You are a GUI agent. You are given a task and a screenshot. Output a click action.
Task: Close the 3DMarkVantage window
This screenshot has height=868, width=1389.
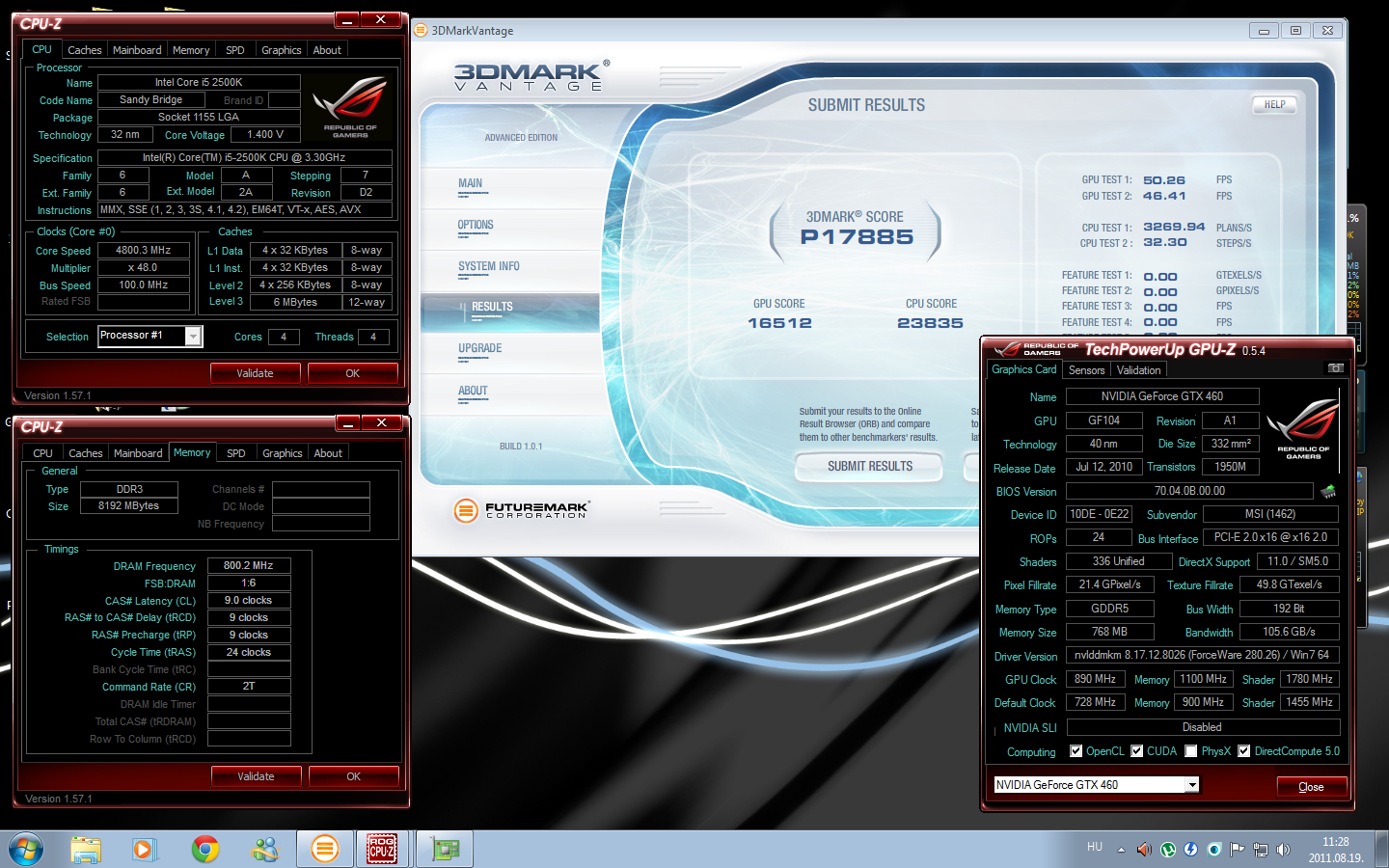(1327, 30)
